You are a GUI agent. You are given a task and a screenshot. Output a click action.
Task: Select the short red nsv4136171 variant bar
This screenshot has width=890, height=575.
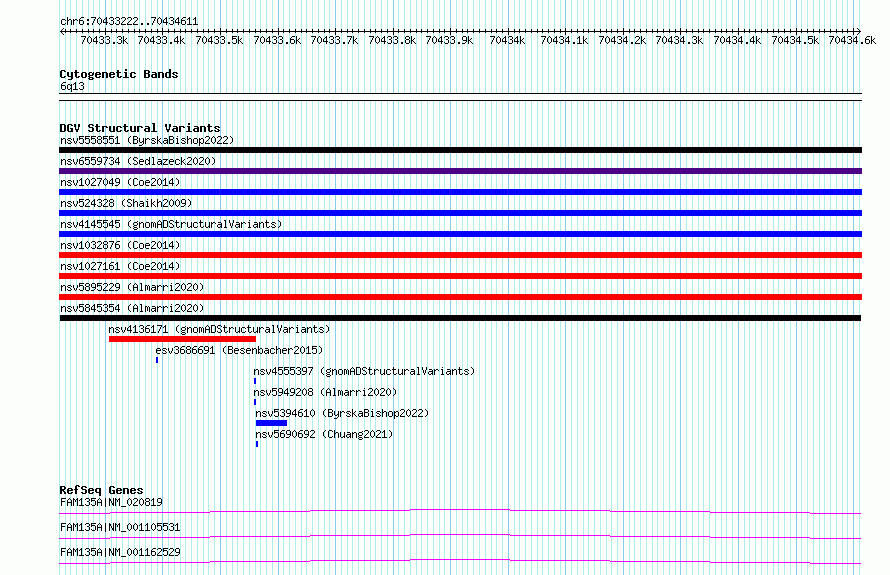click(182, 339)
